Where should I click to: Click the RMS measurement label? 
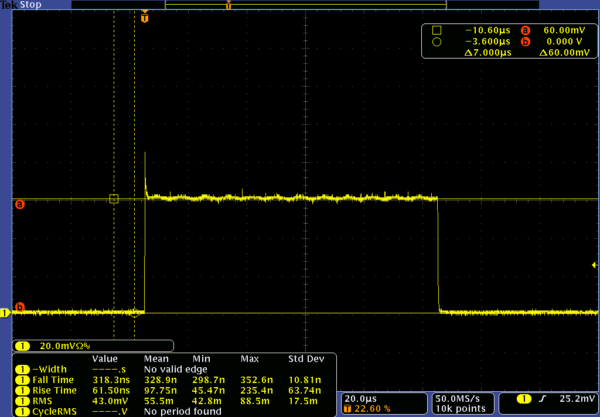tap(42, 401)
